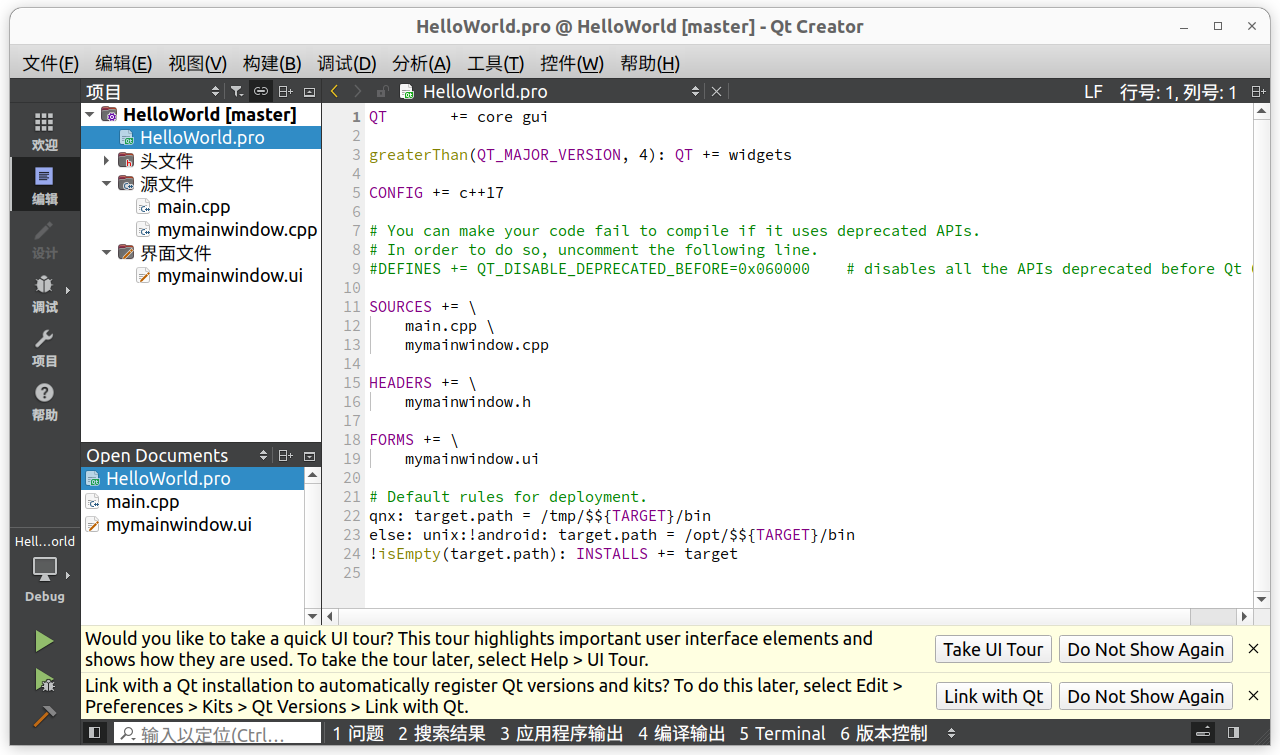Close the Link with Qt notification bar
The height and width of the screenshot is (755, 1280).
coord(1253,696)
